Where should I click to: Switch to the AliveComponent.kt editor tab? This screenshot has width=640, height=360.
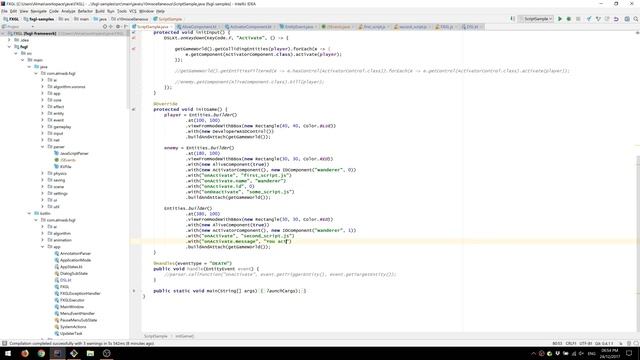pos(199,27)
